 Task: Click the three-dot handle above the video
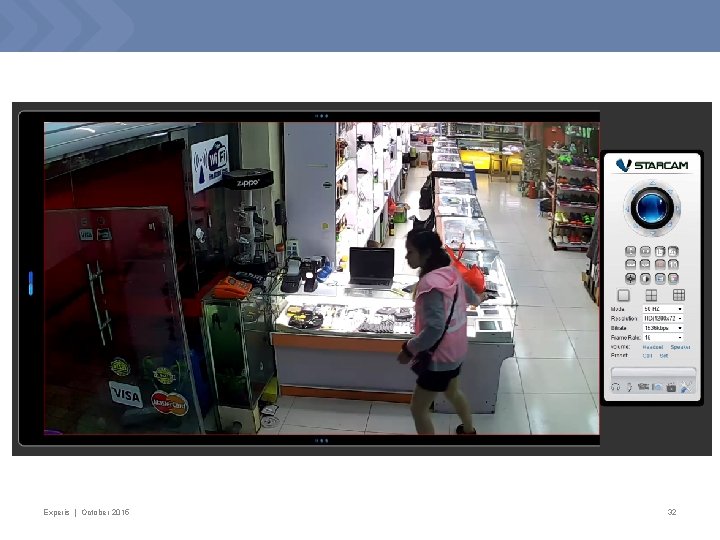point(321,116)
